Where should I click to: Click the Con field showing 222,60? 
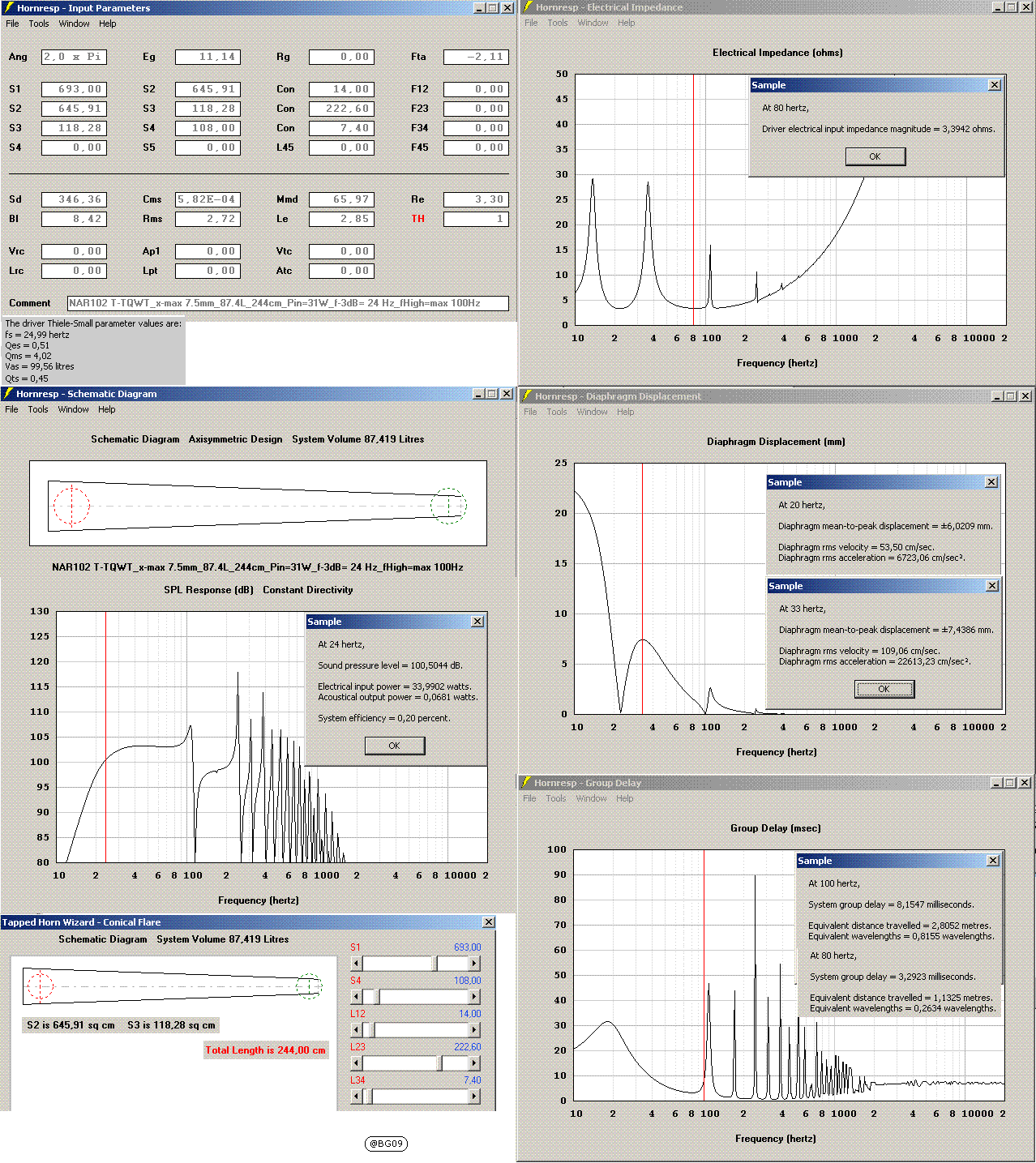(x=341, y=109)
